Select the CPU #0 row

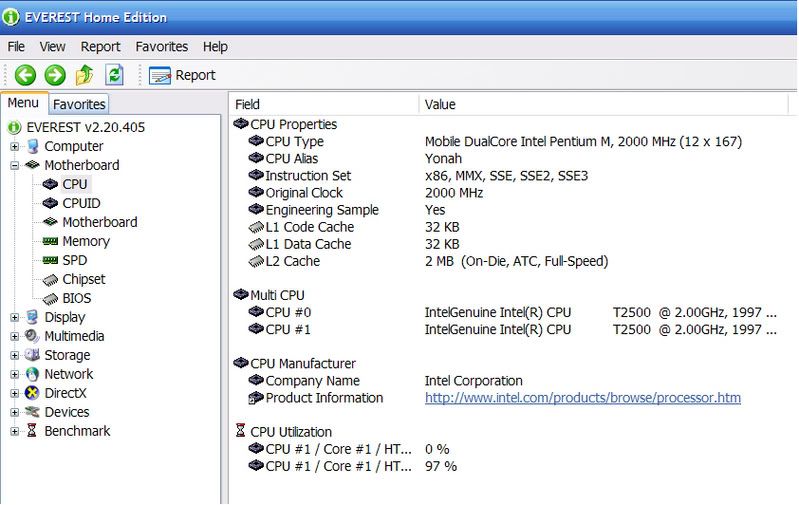point(513,312)
